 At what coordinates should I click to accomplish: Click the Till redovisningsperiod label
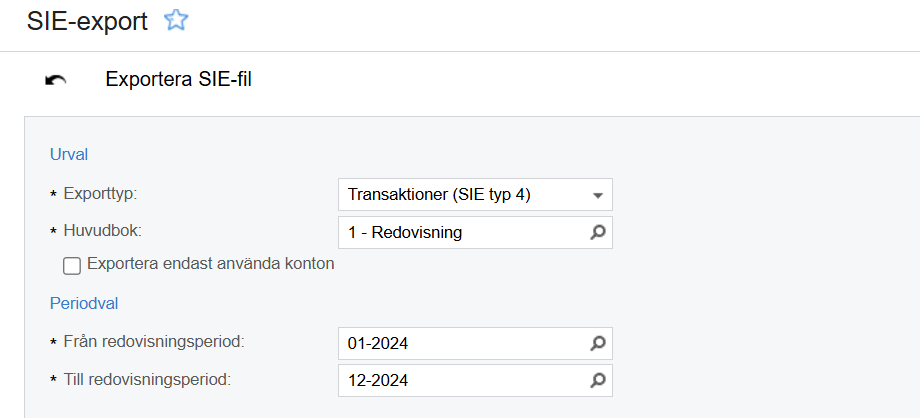tap(147, 379)
